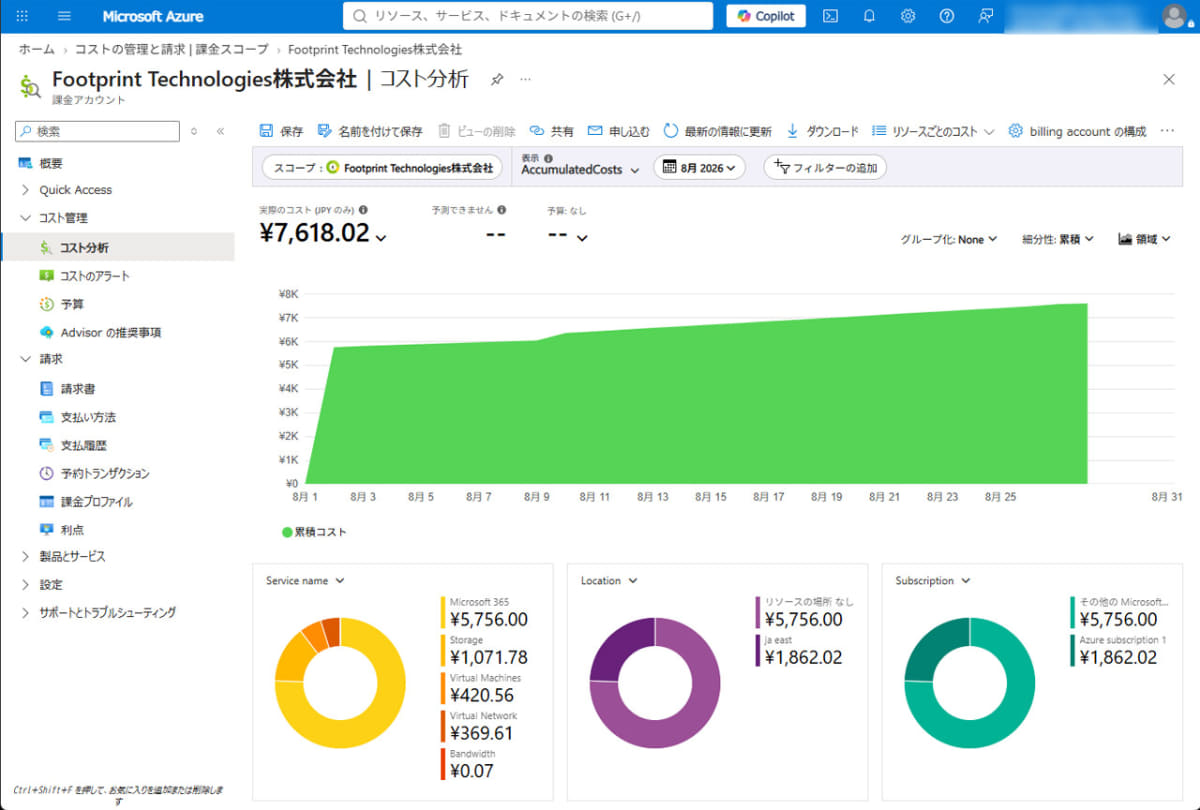
Task: Open the グループ化 None dropdown
Action: [949, 239]
